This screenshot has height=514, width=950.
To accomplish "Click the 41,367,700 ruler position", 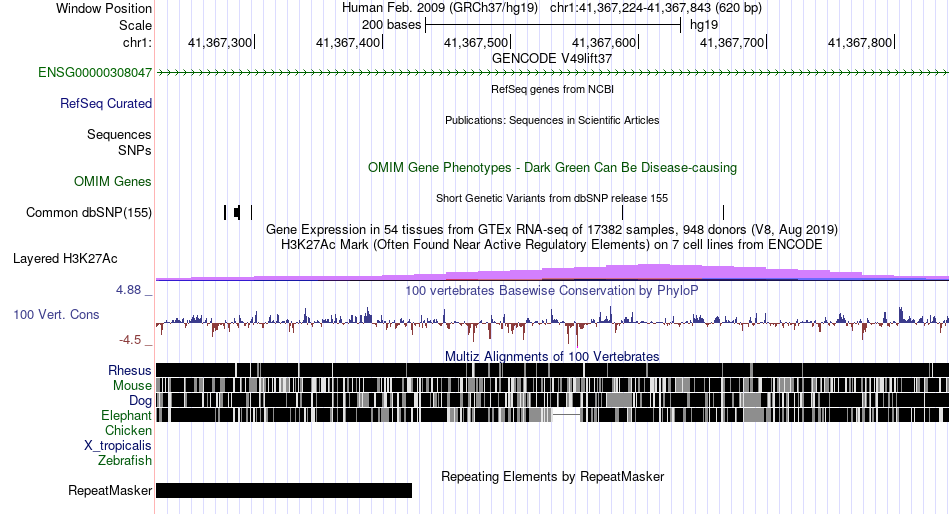I will 732,42.
